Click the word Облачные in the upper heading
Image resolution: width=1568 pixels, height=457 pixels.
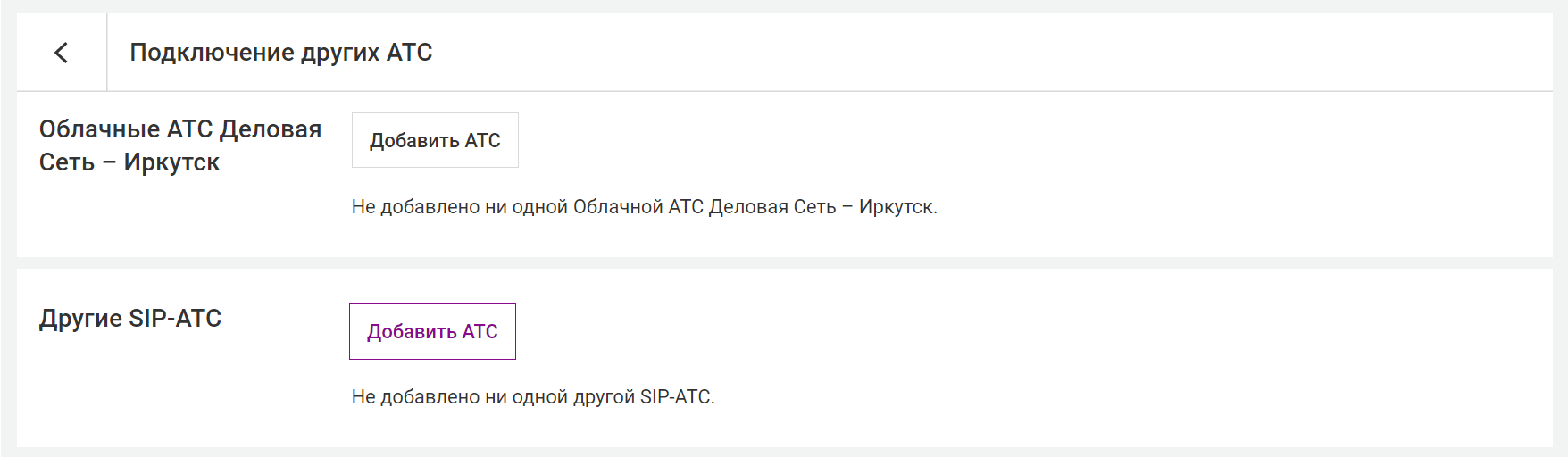(100, 129)
